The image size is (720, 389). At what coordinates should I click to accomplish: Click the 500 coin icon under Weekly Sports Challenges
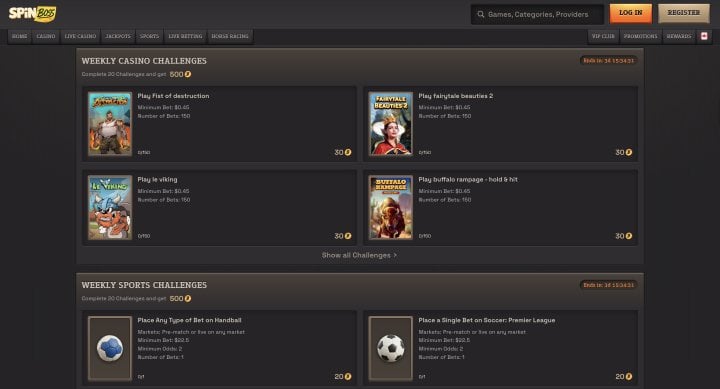click(188, 299)
